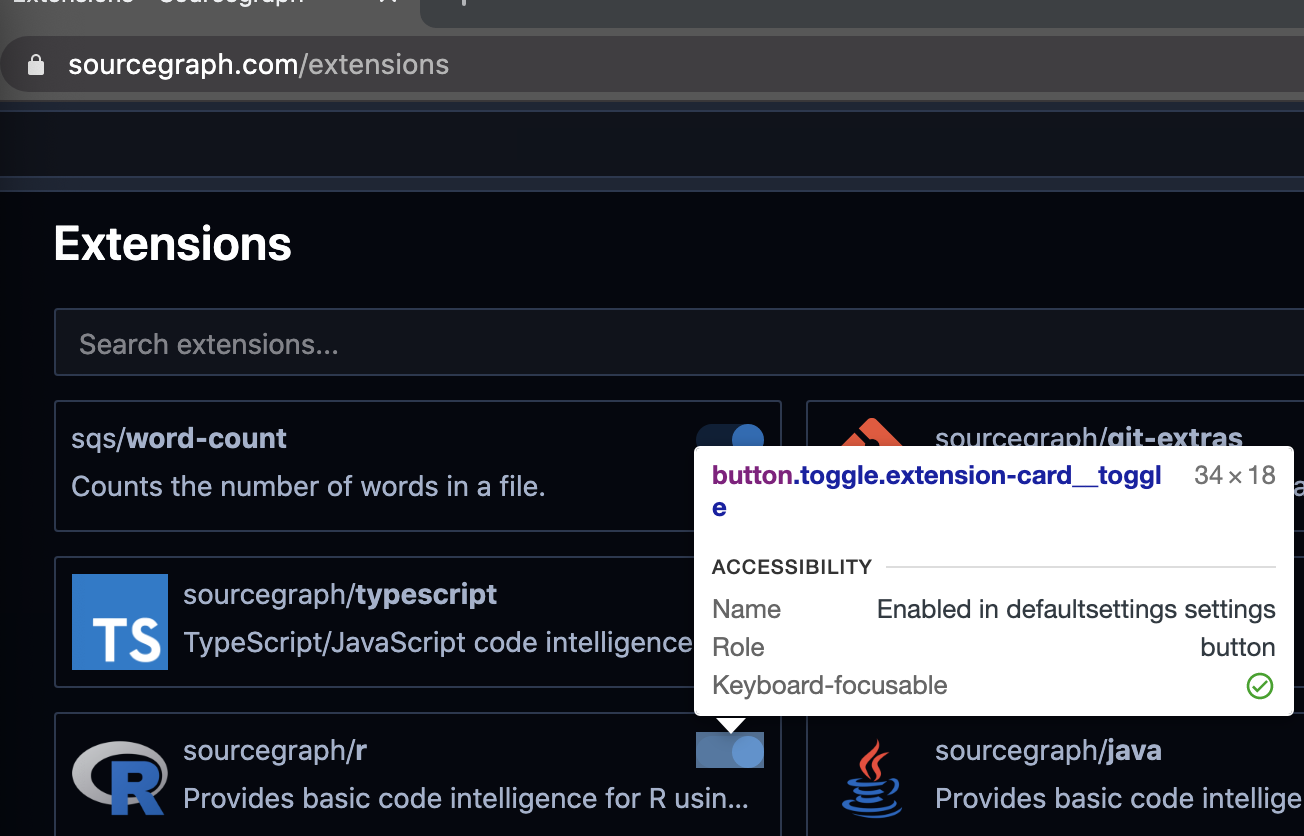Screen dimensions: 1304x836
Task: Click the R language logo icon
Action: click(x=120, y=777)
